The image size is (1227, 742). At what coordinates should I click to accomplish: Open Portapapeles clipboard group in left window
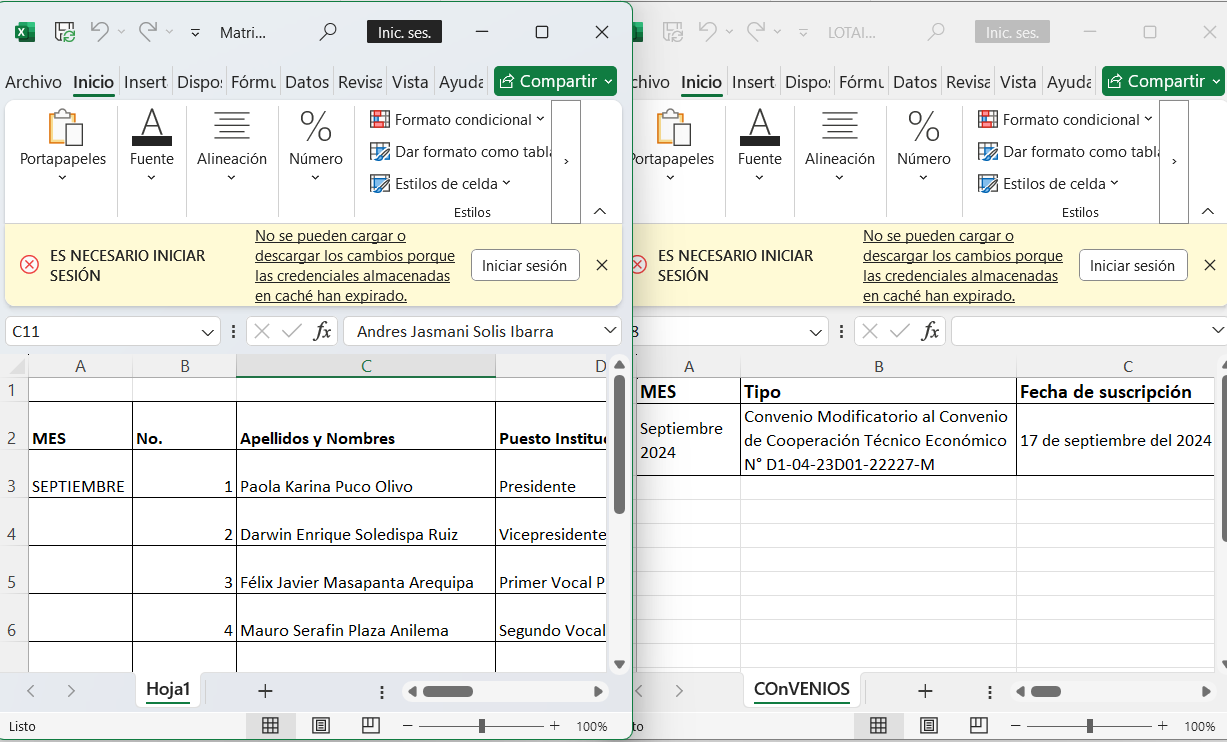(x=63, y=146)
